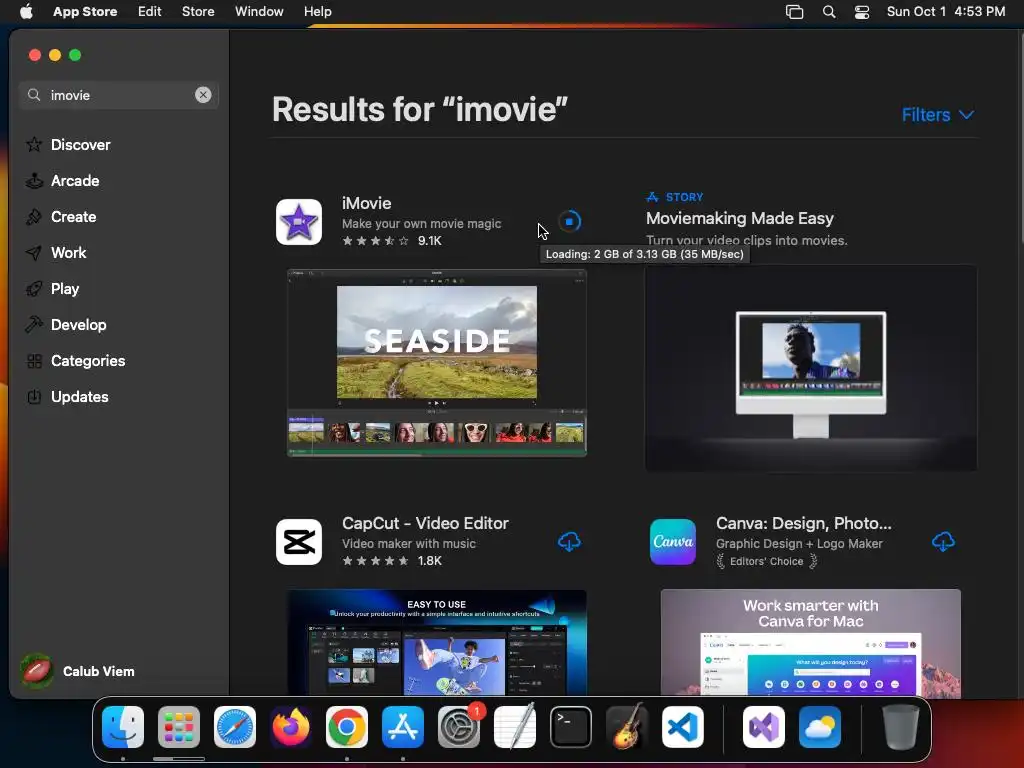Download CapCut via cloud icon
The height and width of the screenshot is (768, 1024).
click(x=569, y=541)
